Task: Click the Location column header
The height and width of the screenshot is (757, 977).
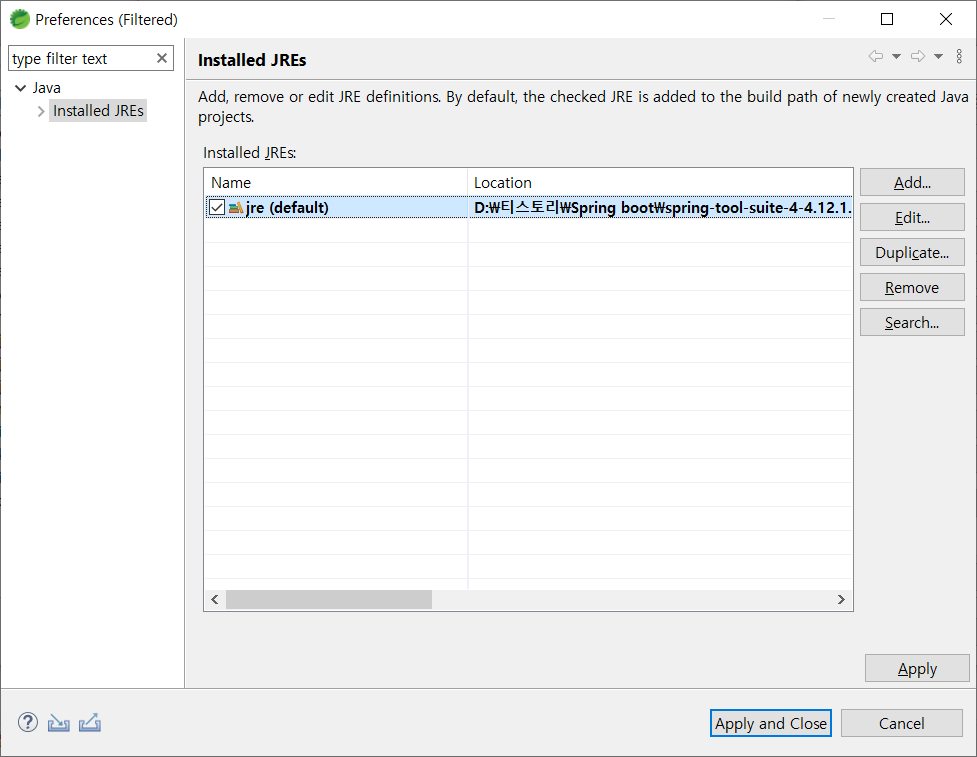Action: coord(660,183)
